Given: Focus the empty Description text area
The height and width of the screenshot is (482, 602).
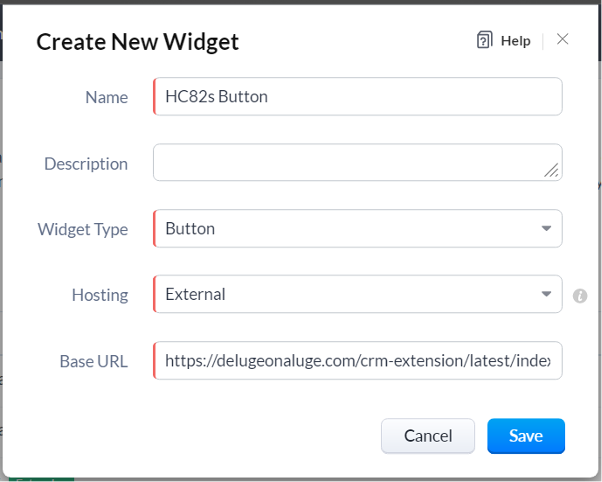Looking at the screenshot, I should click(358, 162).
